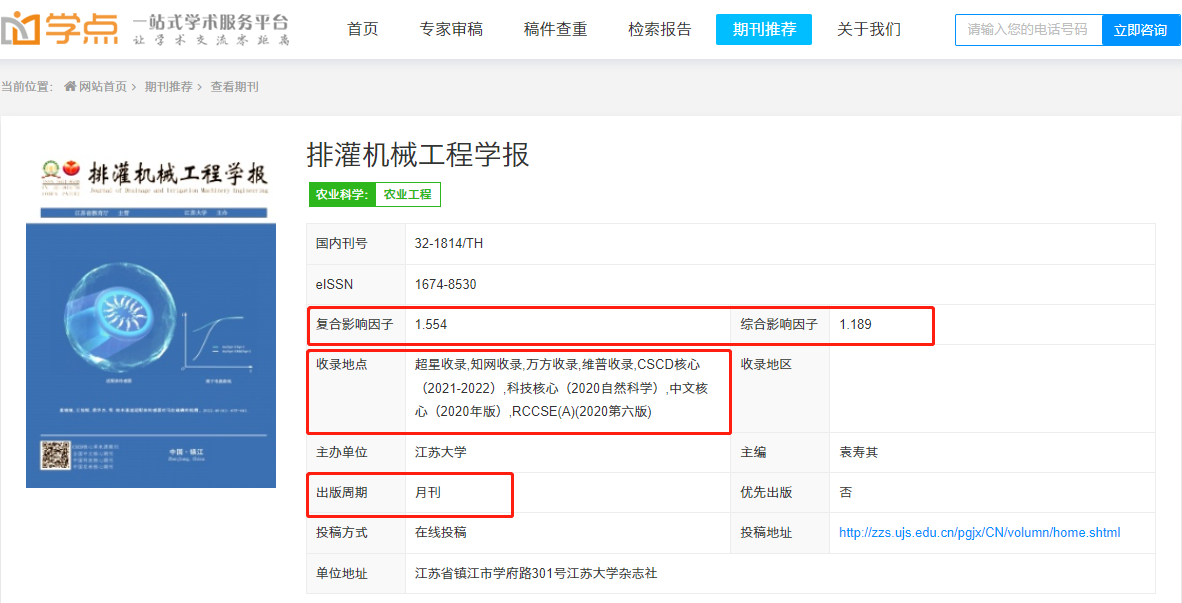Screen dimensions: 1182x603
Task: Click the 国内刊号 row label
Action: [x=341, y=244]
